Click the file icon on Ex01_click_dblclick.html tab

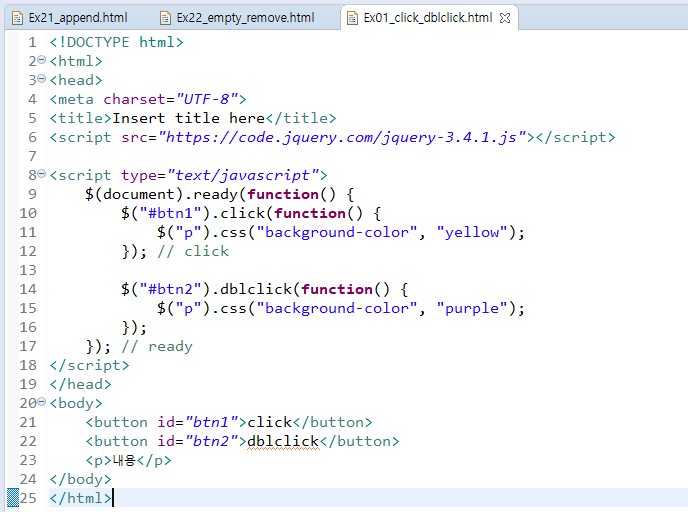click(x=352, y=18)
